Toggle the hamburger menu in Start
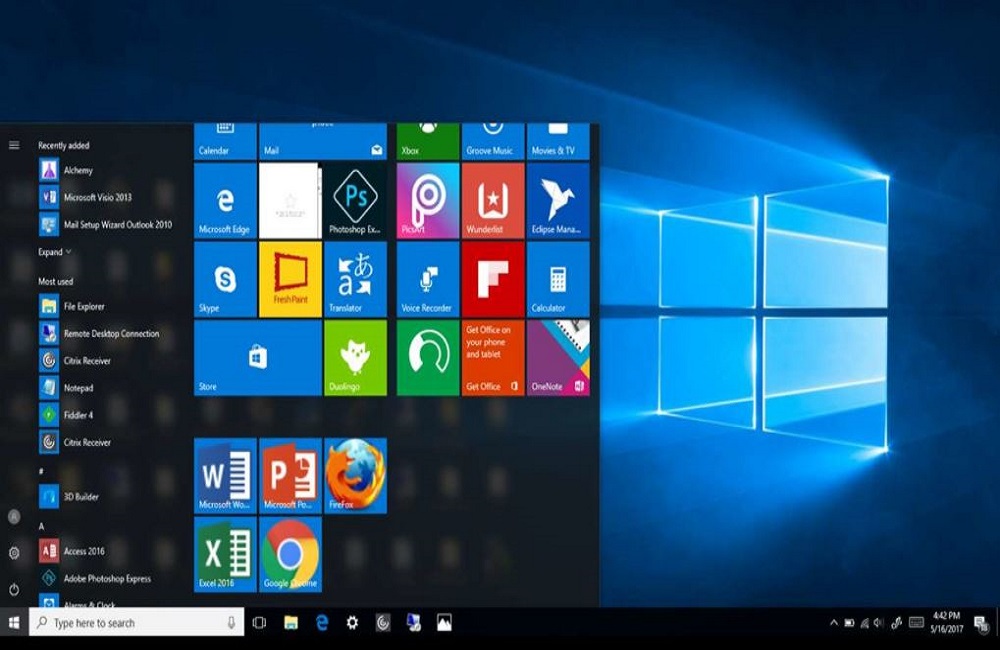1000x650 pixels. (x=14, y=145)
